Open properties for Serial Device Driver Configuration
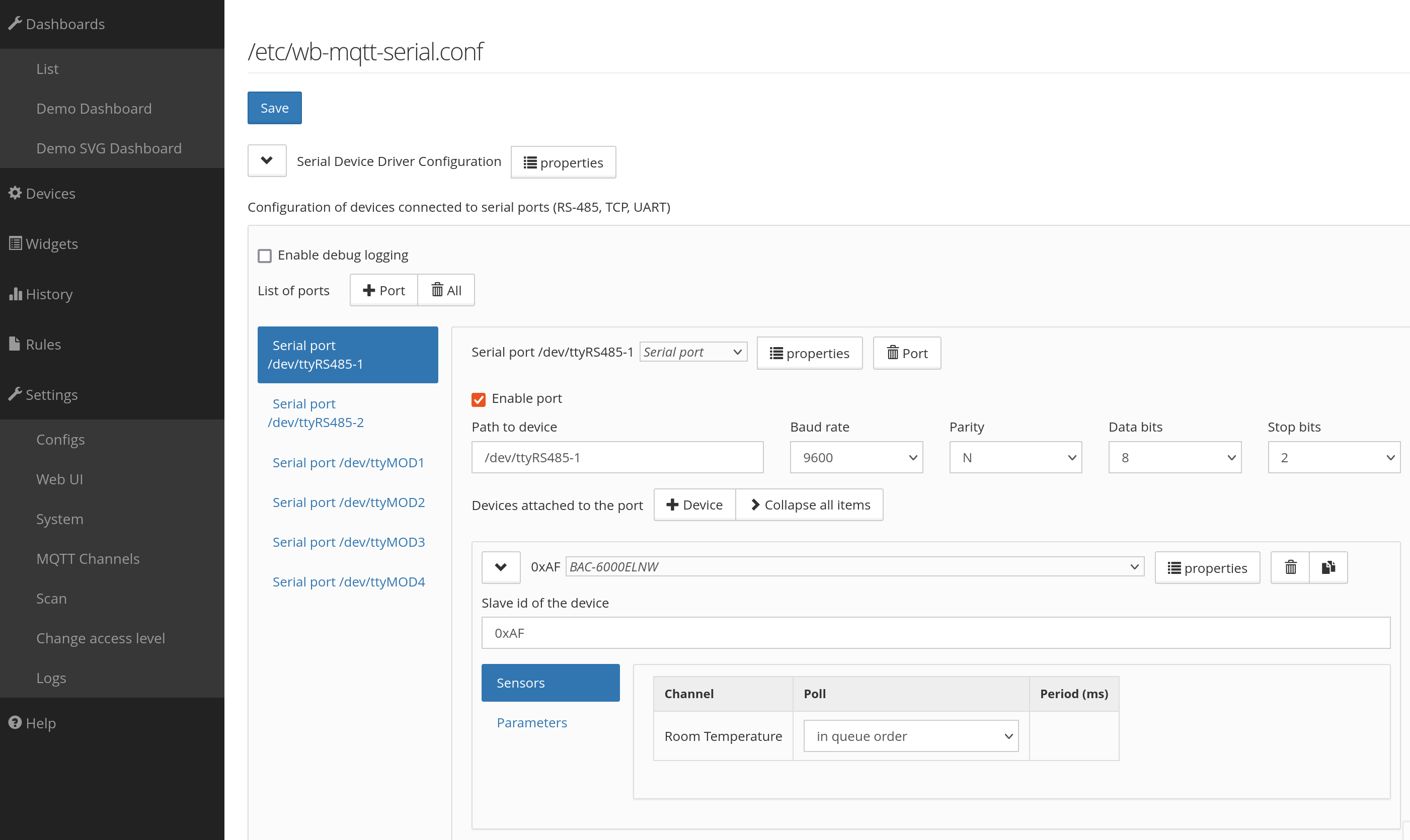Viewport: 1410px width, 840px height. (x=564, y=162)
